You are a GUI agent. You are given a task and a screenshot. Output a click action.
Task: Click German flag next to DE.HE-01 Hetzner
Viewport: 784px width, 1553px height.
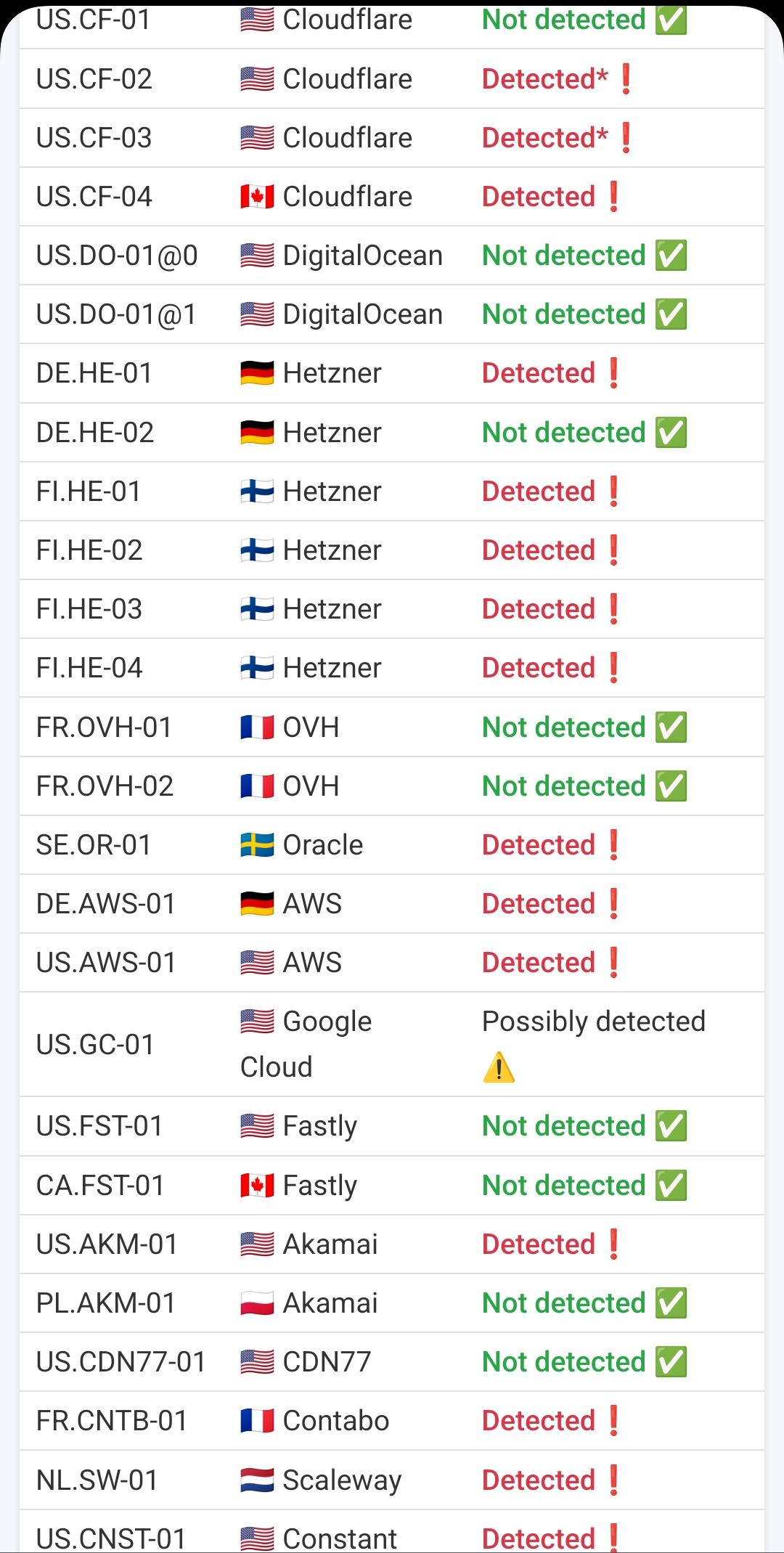pyautogui.click(x=257, y=373)
